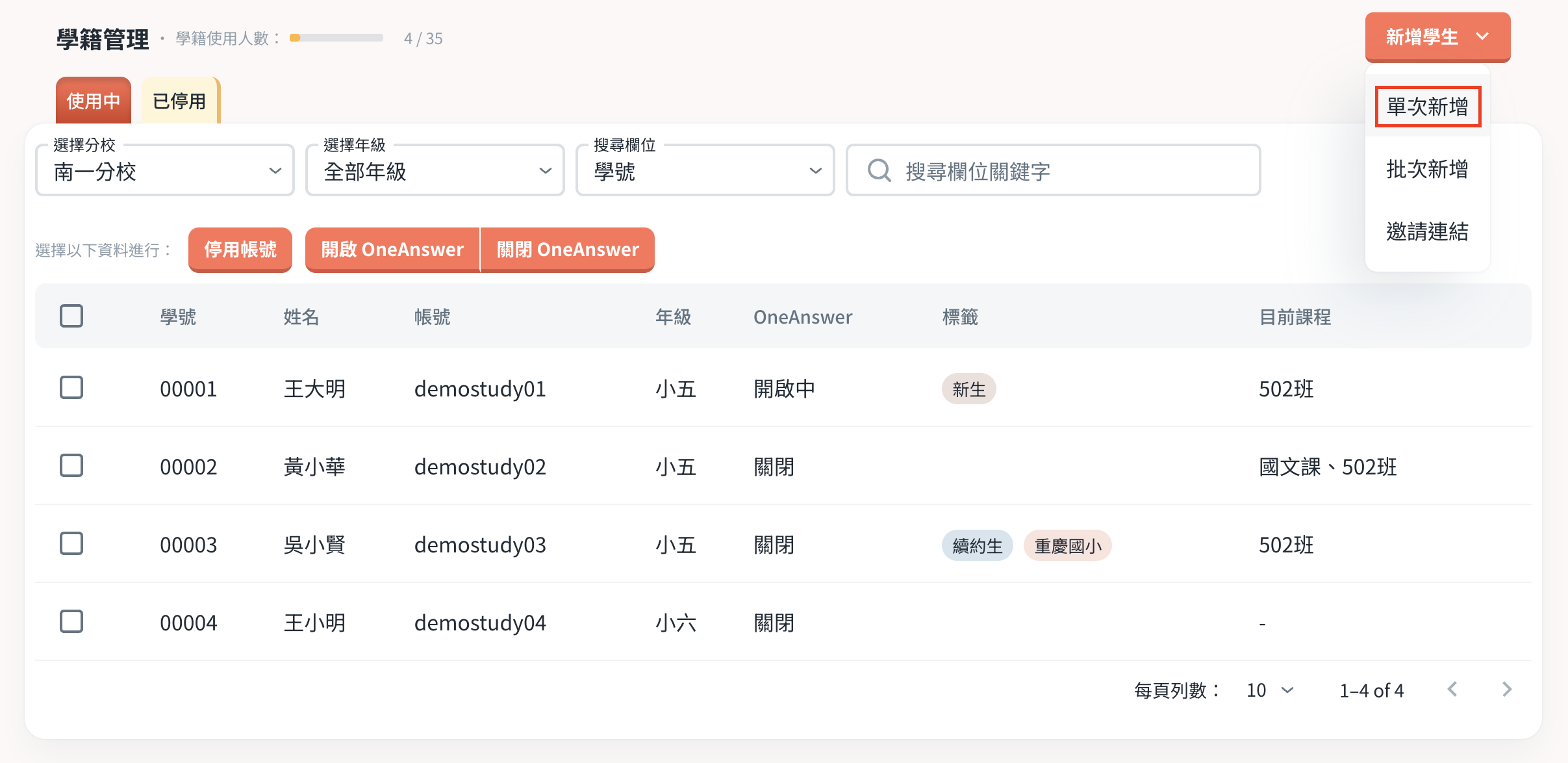Click the 學籍使用人數 progress bar
1568x763 pixels.
coord(336,38)
